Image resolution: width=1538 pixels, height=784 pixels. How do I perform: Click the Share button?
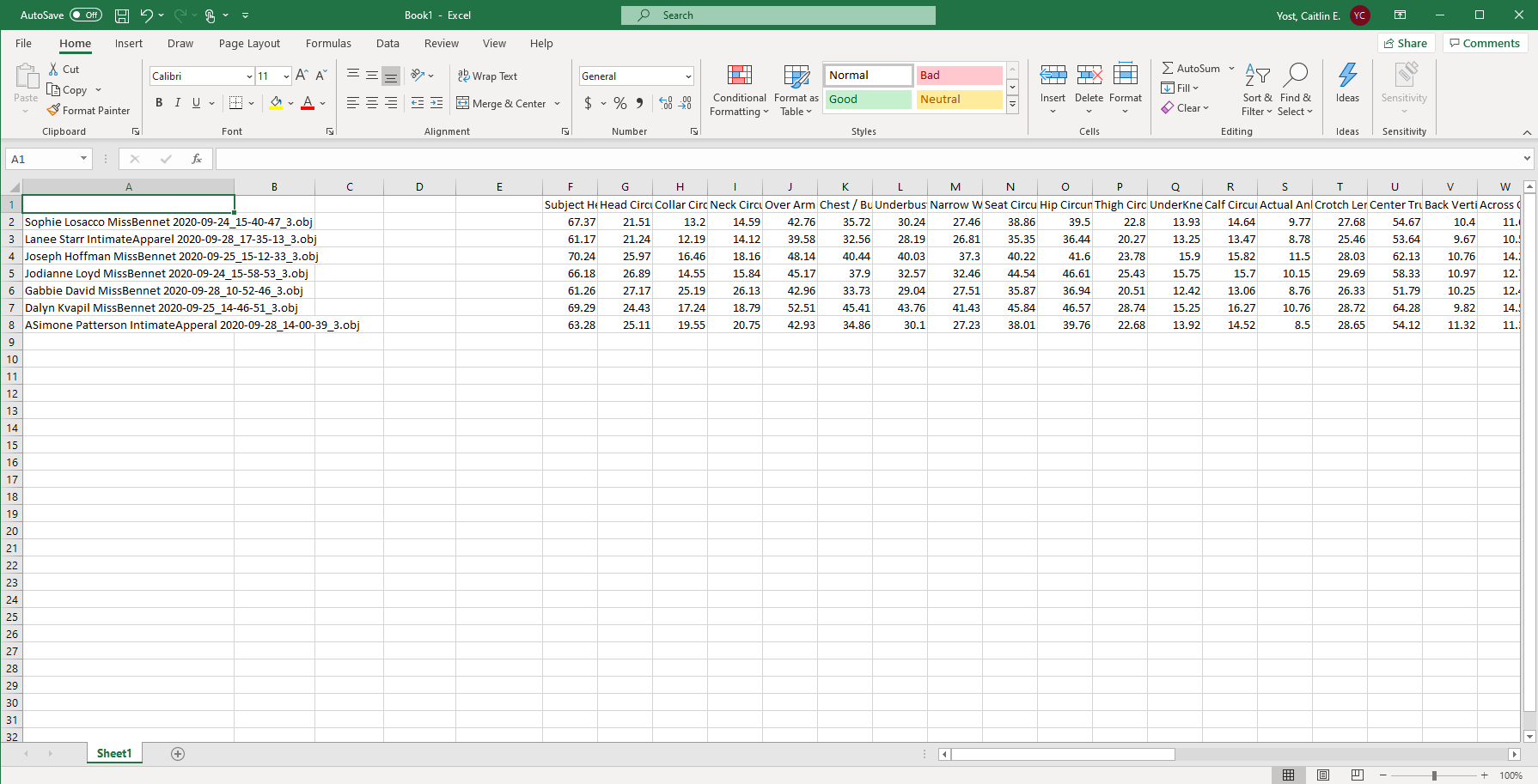(1406, 43)
